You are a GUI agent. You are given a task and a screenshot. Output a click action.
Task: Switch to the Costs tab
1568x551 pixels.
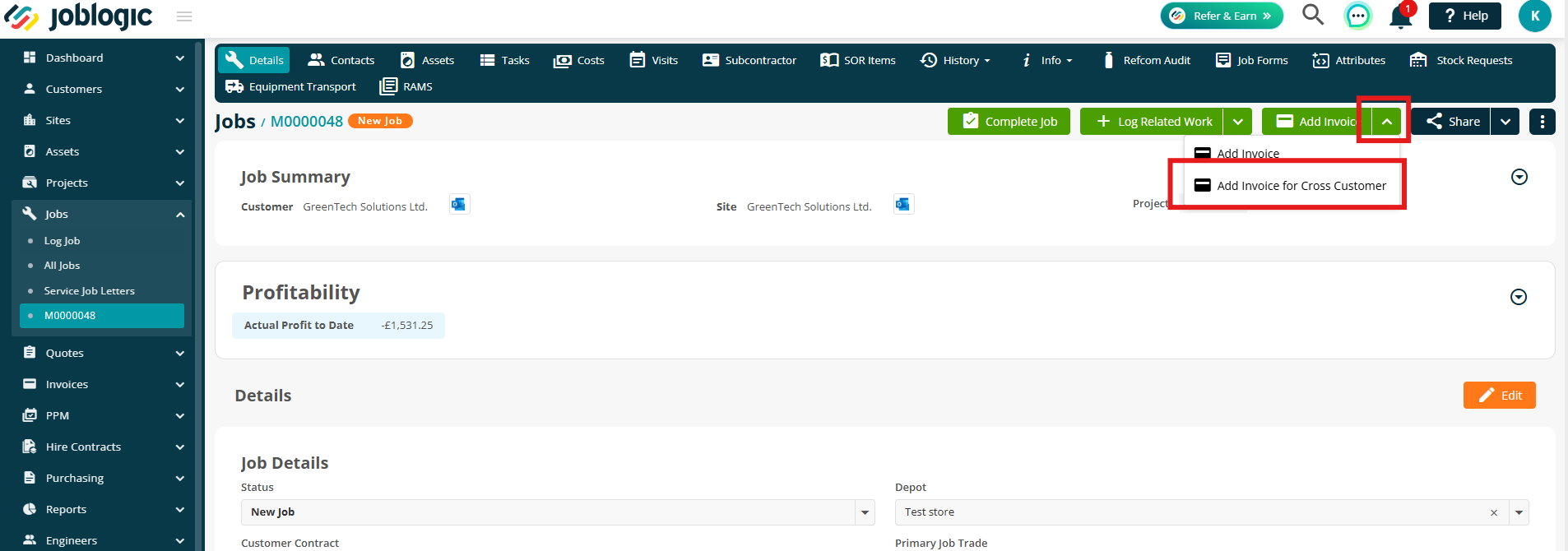pos(579,60)
